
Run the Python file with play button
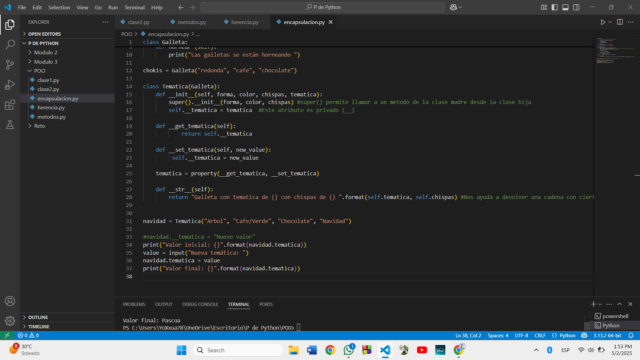point(602,22)
